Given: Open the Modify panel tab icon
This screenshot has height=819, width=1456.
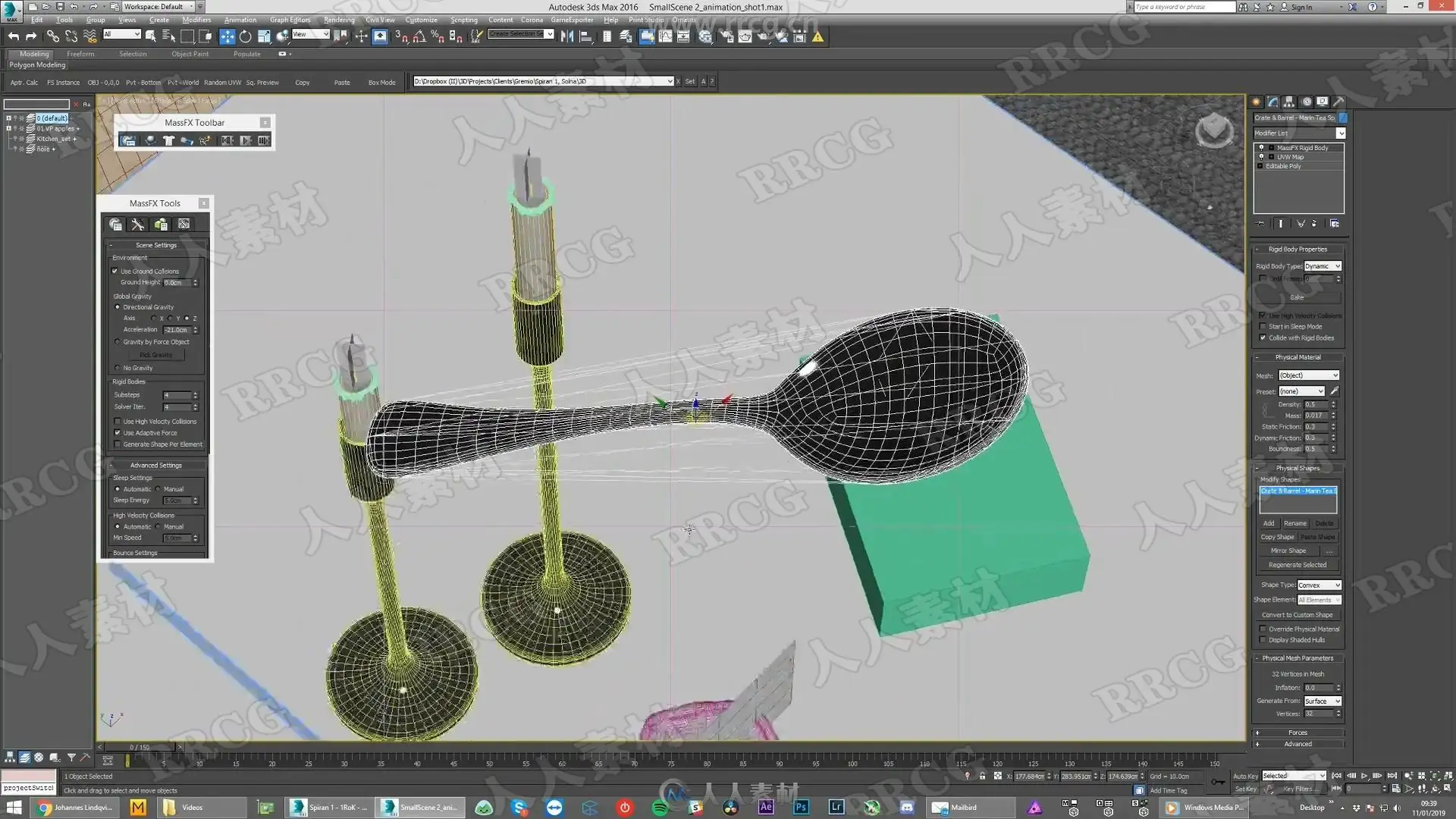Looking at the screenshot, I should tap(1272, 102).
